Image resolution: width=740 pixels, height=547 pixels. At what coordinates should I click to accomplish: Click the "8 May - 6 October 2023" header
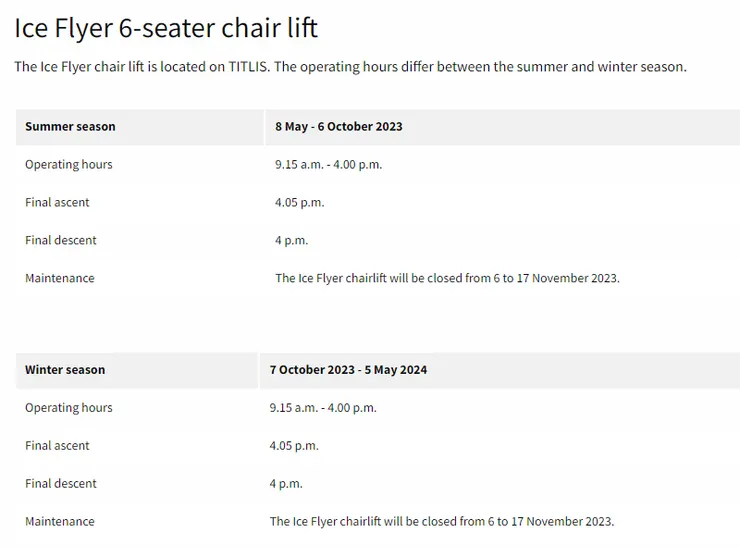click(339, 127)
